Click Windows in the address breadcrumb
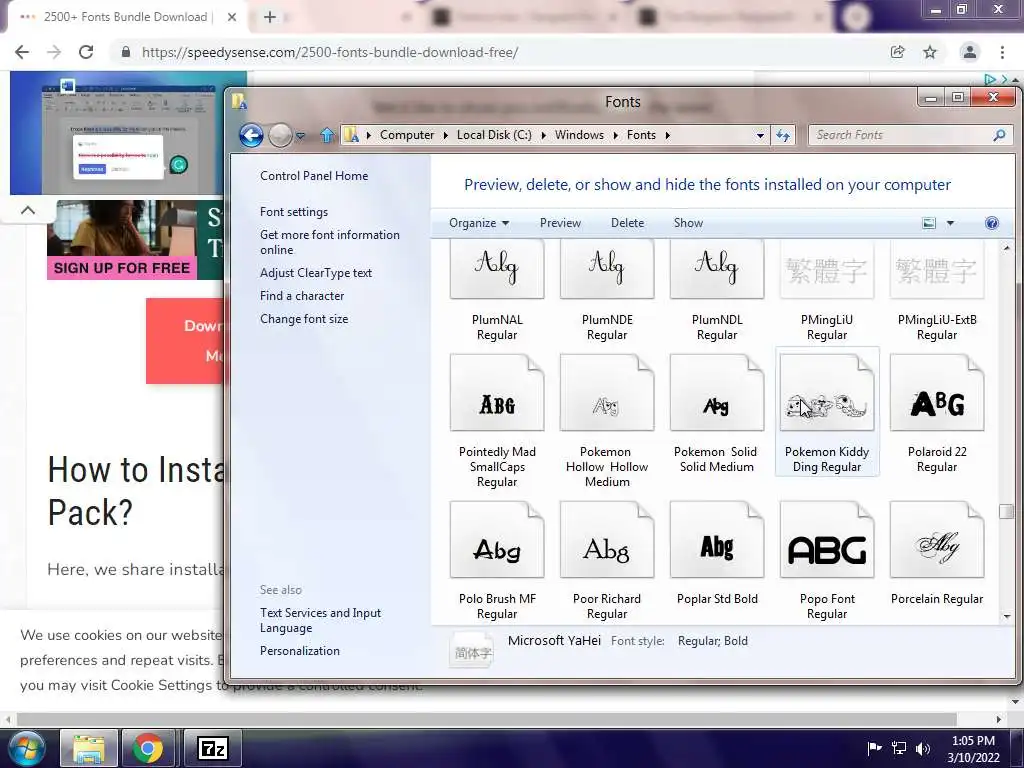The width and height of the screenshot is (1024, 768). (579, 135)
